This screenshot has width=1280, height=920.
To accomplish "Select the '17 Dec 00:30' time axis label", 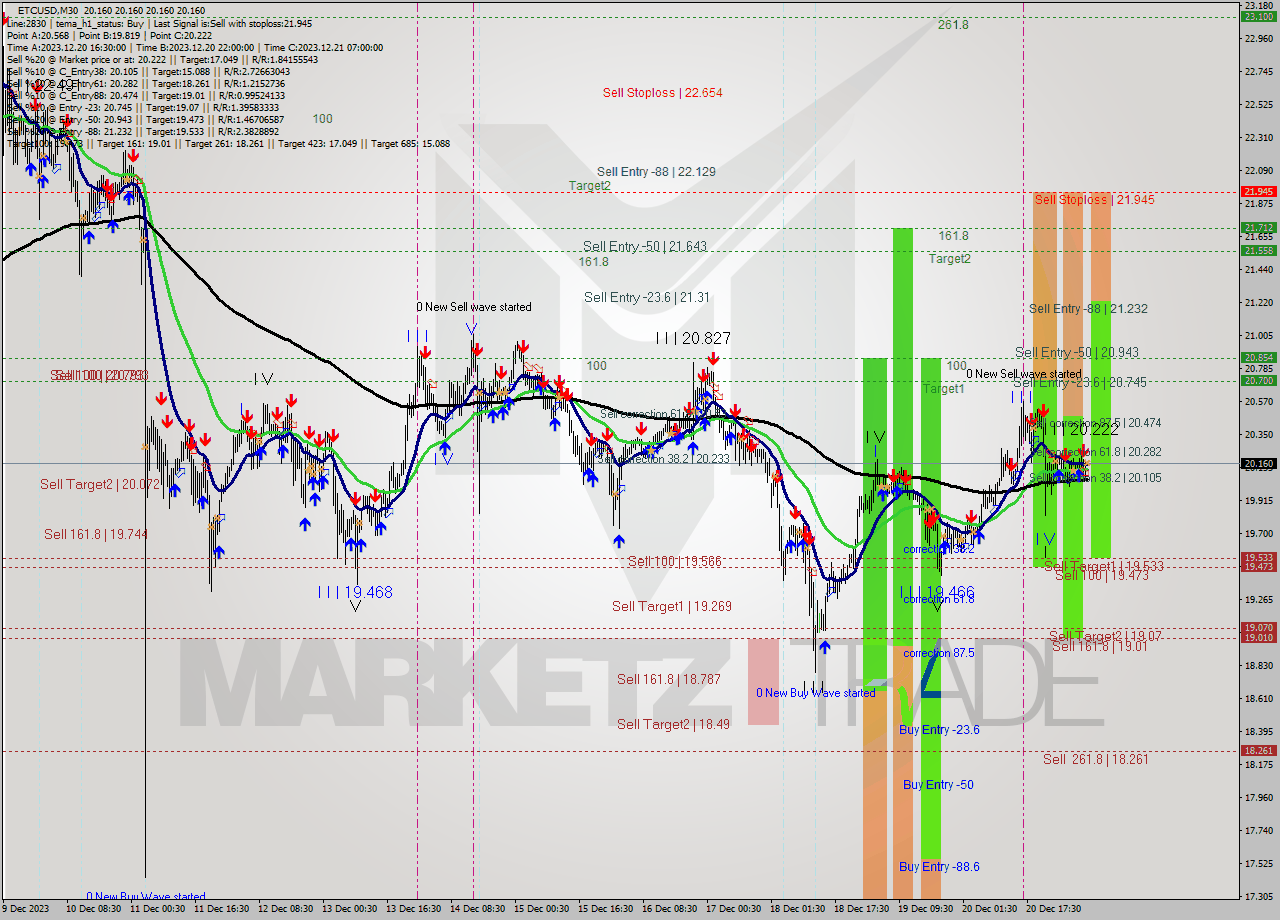I will (734, 908).
